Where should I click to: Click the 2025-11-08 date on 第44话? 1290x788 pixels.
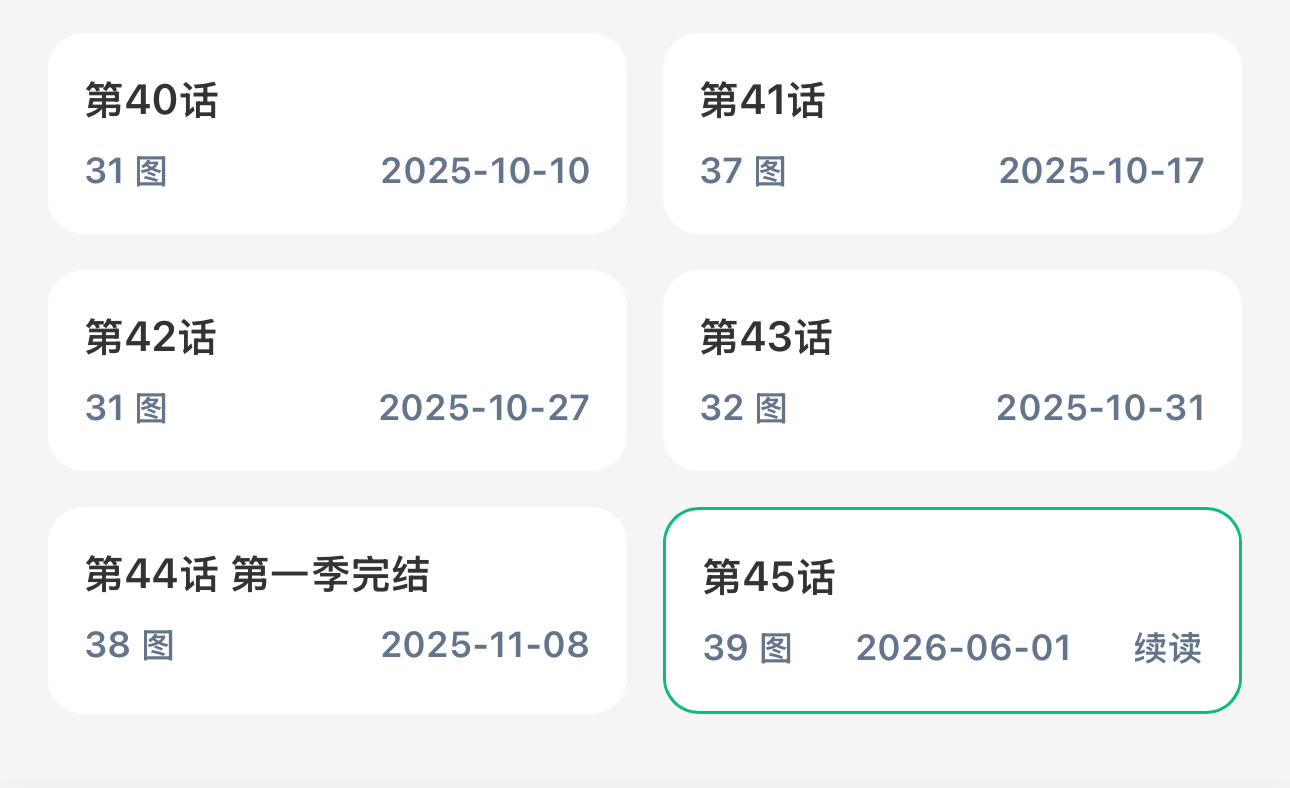(x=485, y=645)
